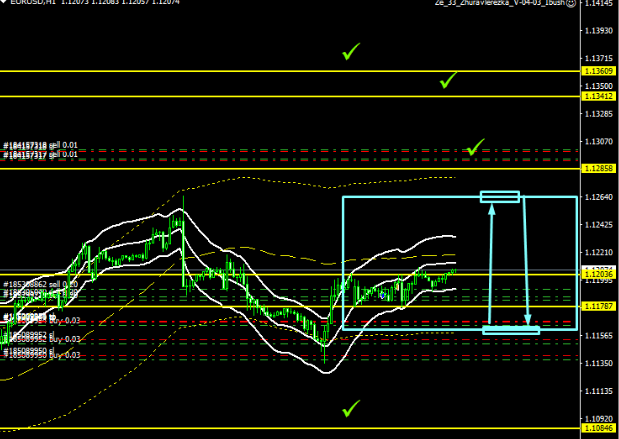Click the topmost green checkmark
This screenshot has width=619, height=439.
pyautogui.click(x=350, y=51)
